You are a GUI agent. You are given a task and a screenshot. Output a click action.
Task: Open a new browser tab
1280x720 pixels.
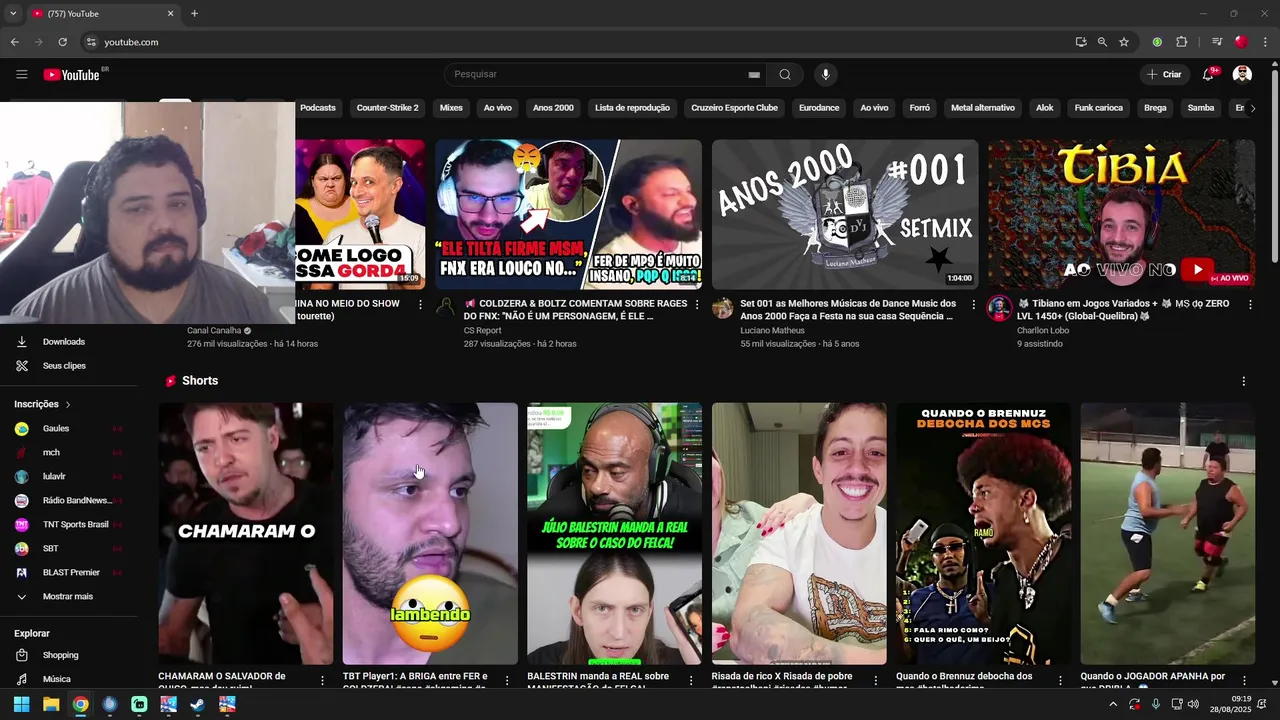pyautogui.click(x=194, y=14)
